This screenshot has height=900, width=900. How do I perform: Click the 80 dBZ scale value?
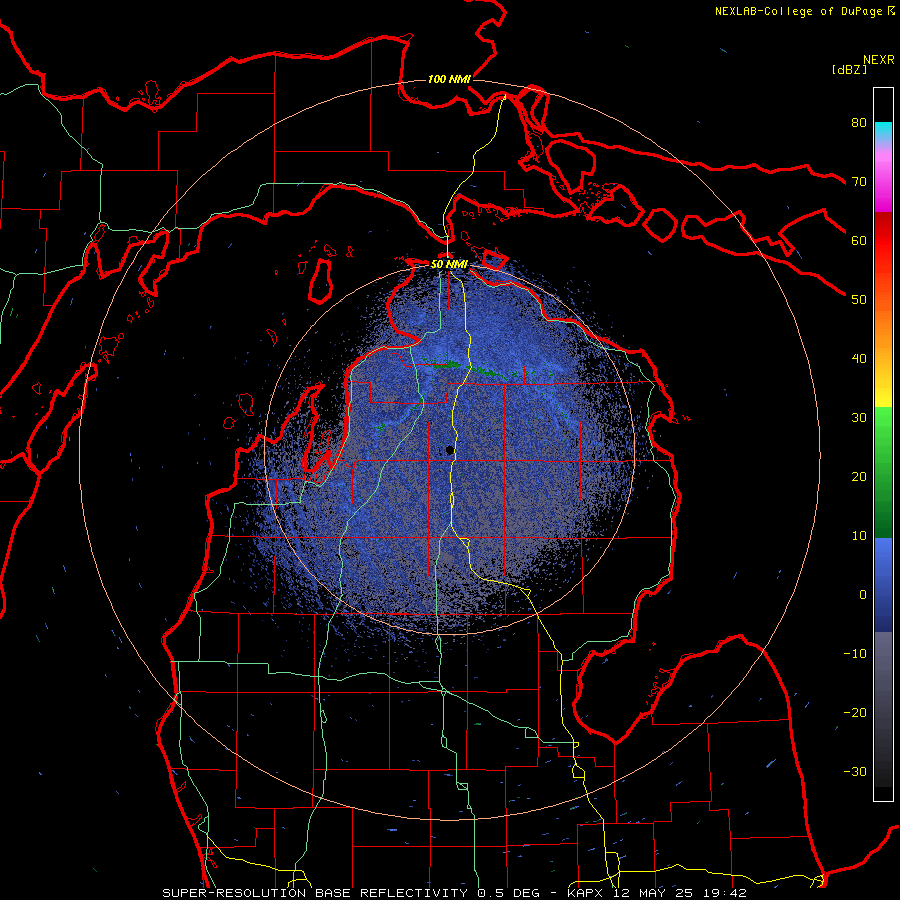click(x=859, y=123)
